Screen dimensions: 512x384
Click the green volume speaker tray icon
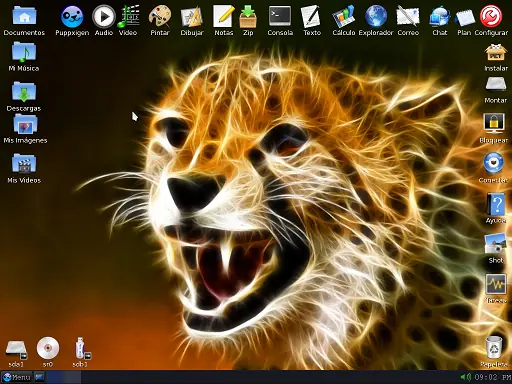(x=466, y=377)
